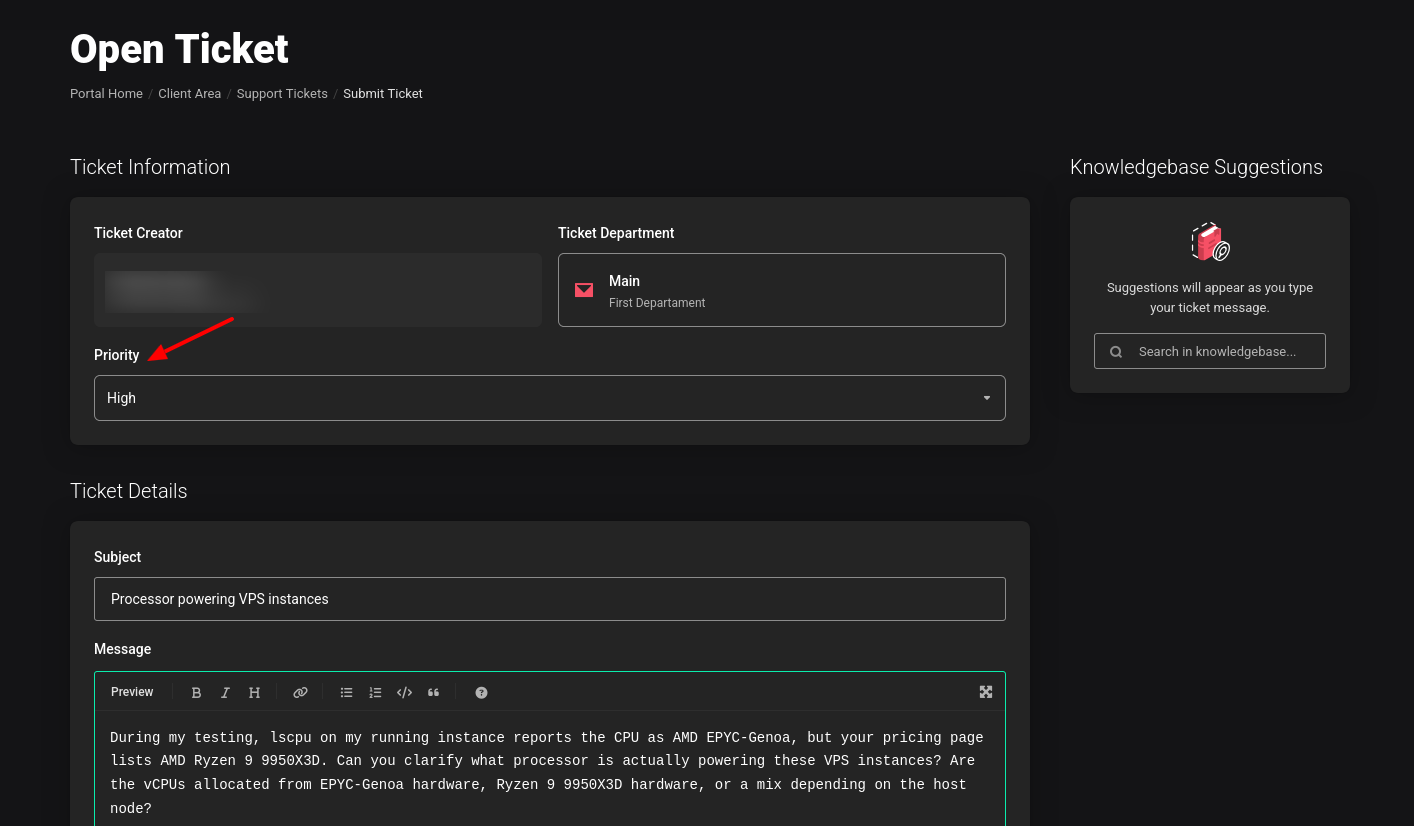1414x826 pixels.
Task: Insert a link via the toolbar icon
Action: pos(300,692)
